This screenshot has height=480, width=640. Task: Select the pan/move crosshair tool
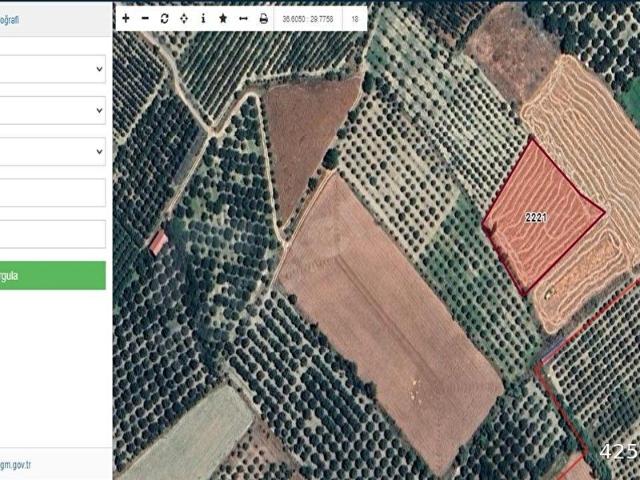click(184, 18)
